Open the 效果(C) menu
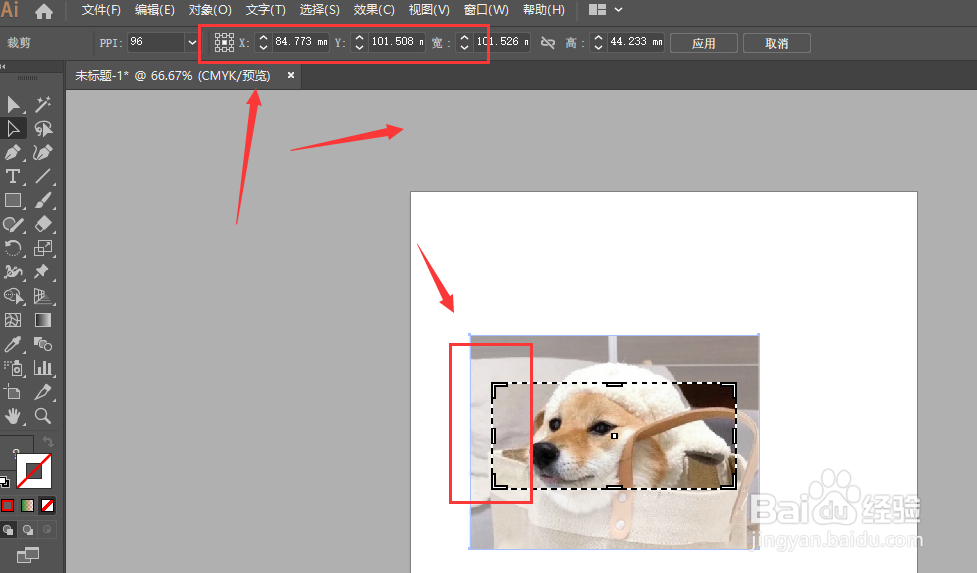 (374, 10)
